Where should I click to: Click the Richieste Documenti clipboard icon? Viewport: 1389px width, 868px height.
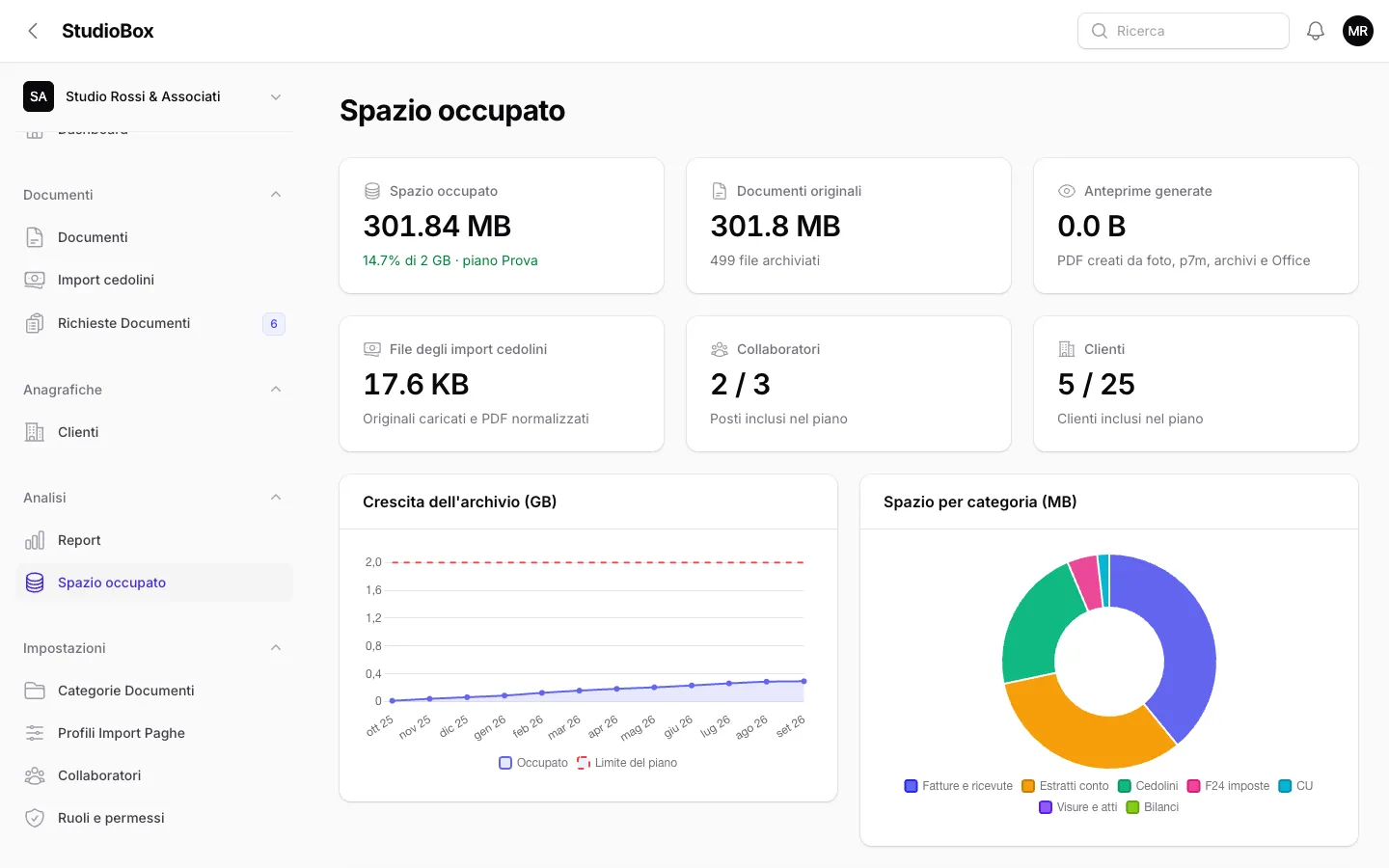35,323
